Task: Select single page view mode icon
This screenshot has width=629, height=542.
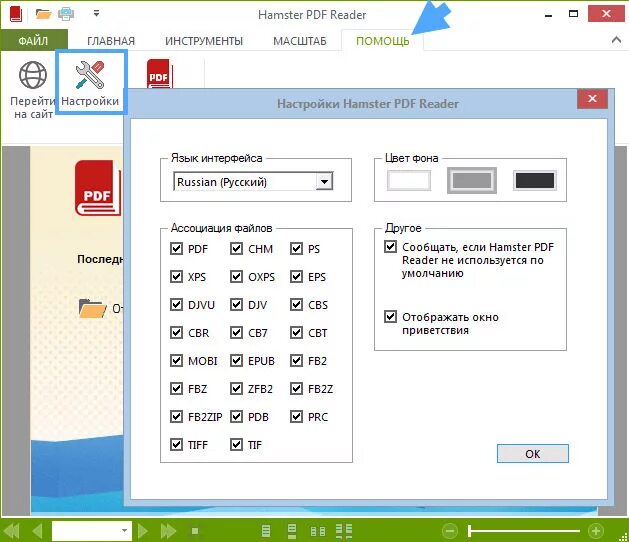Action: point(266,531)
